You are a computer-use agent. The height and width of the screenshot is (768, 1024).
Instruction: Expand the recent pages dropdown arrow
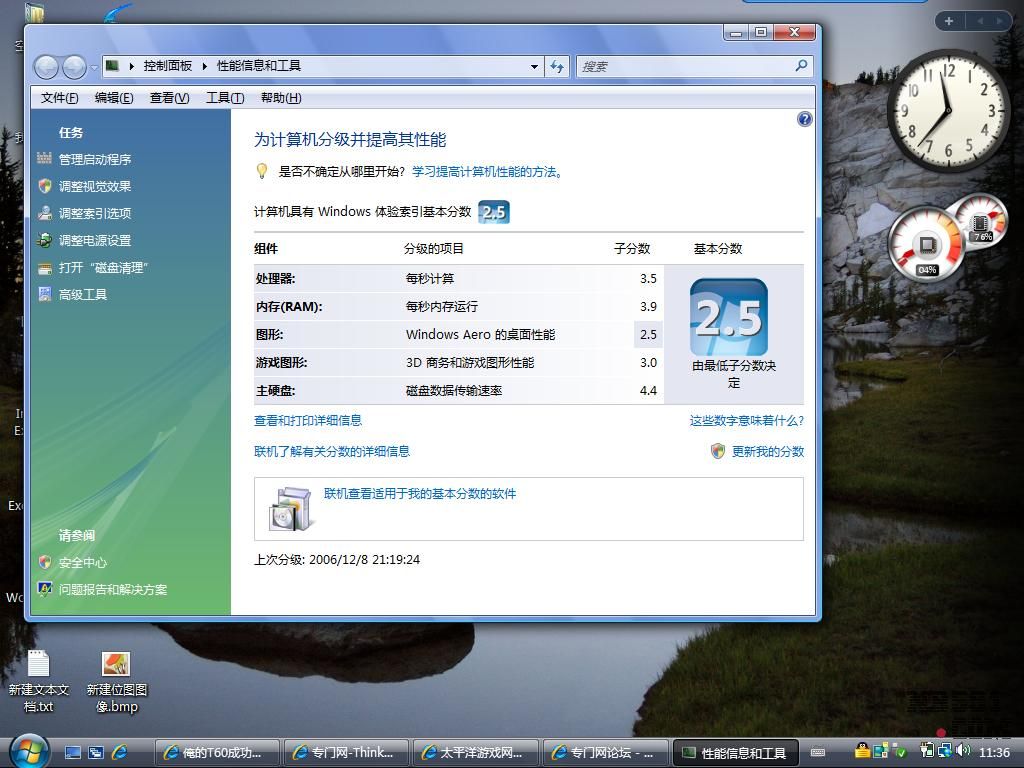click(x=94, y=67)
